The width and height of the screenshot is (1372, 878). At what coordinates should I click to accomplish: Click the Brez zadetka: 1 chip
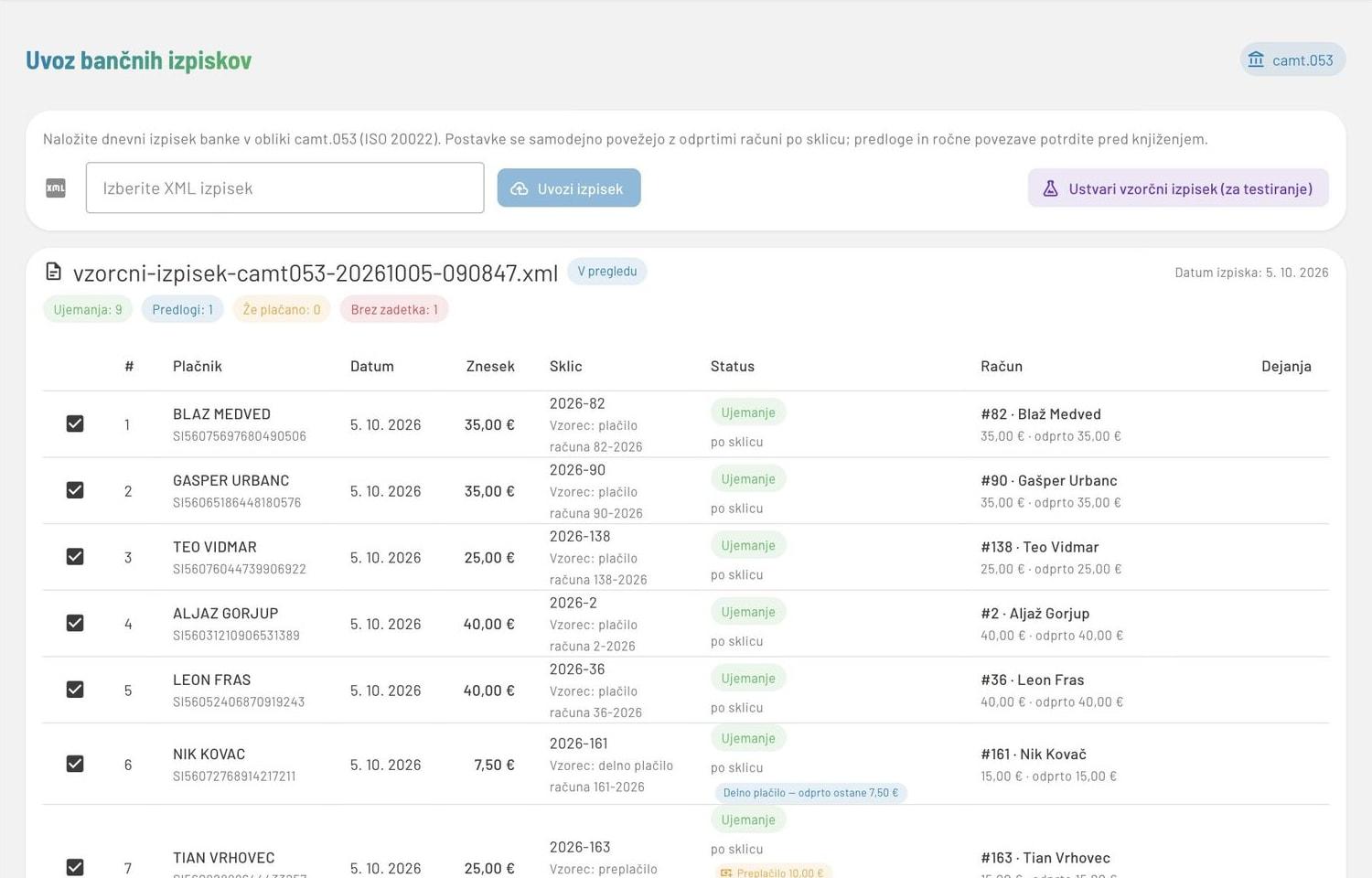394,309
